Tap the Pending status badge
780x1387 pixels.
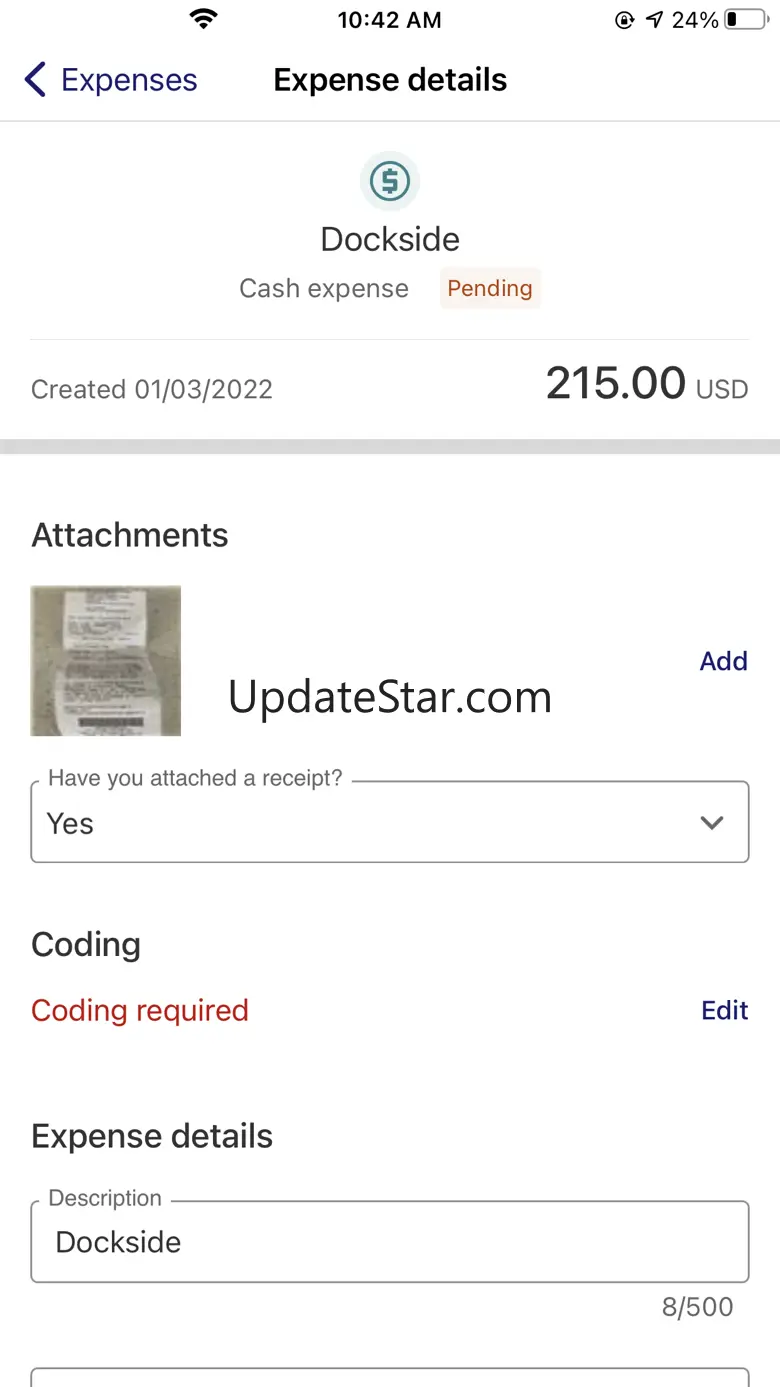(489, 288)
